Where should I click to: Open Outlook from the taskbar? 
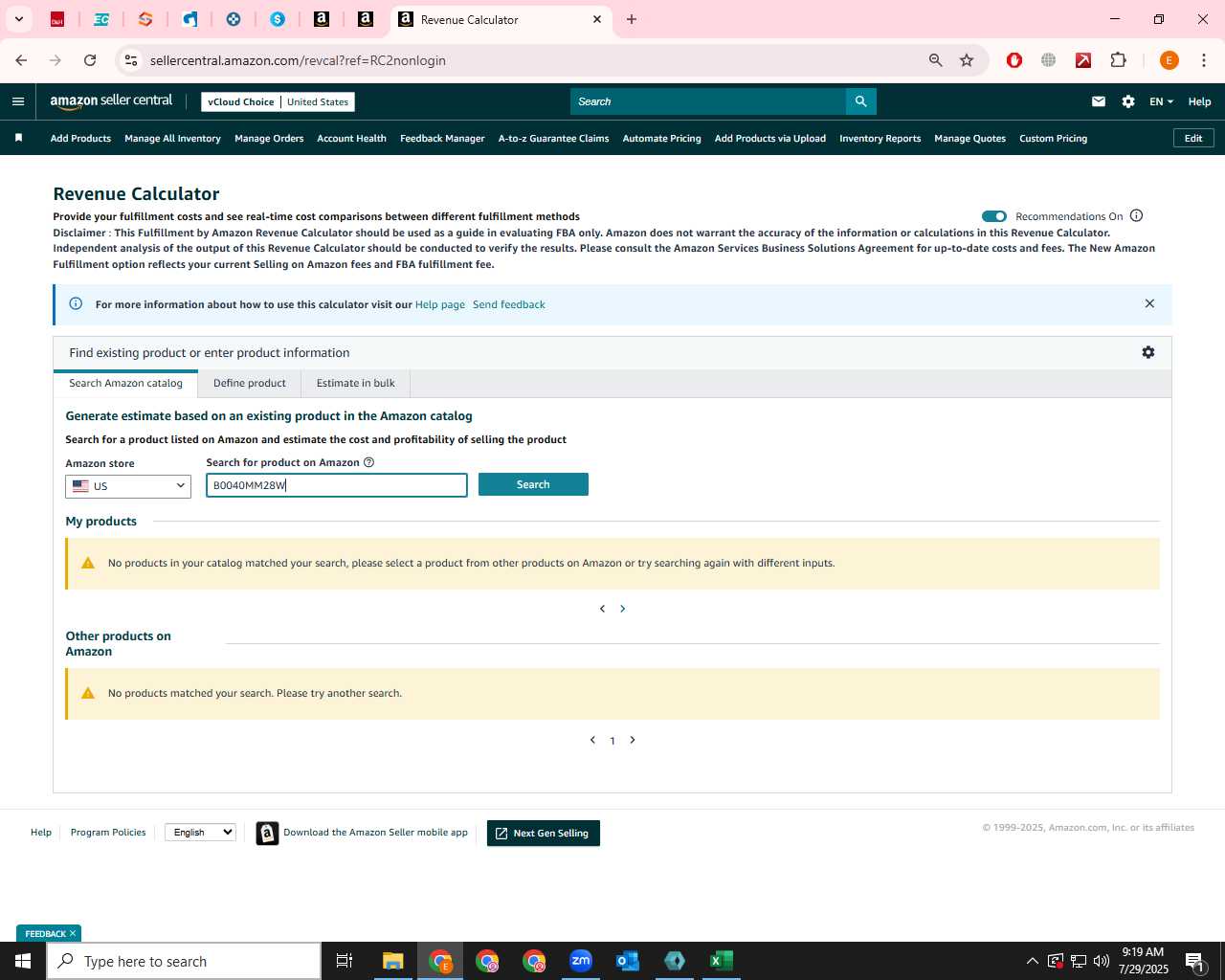[628, 961]
